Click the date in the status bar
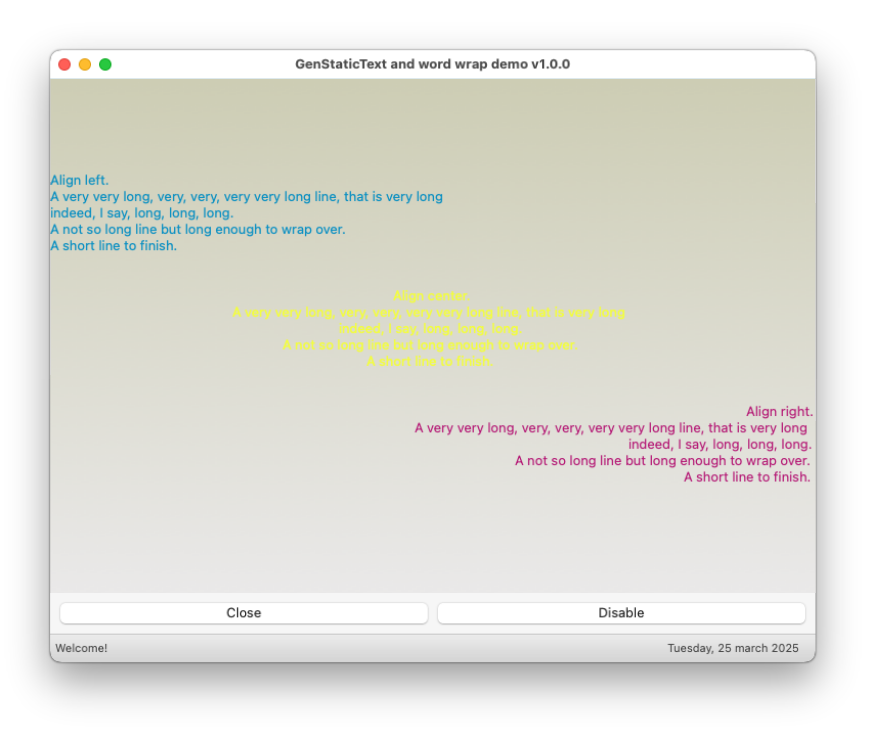Screen dimensions: 874x733 coord(733,648)
